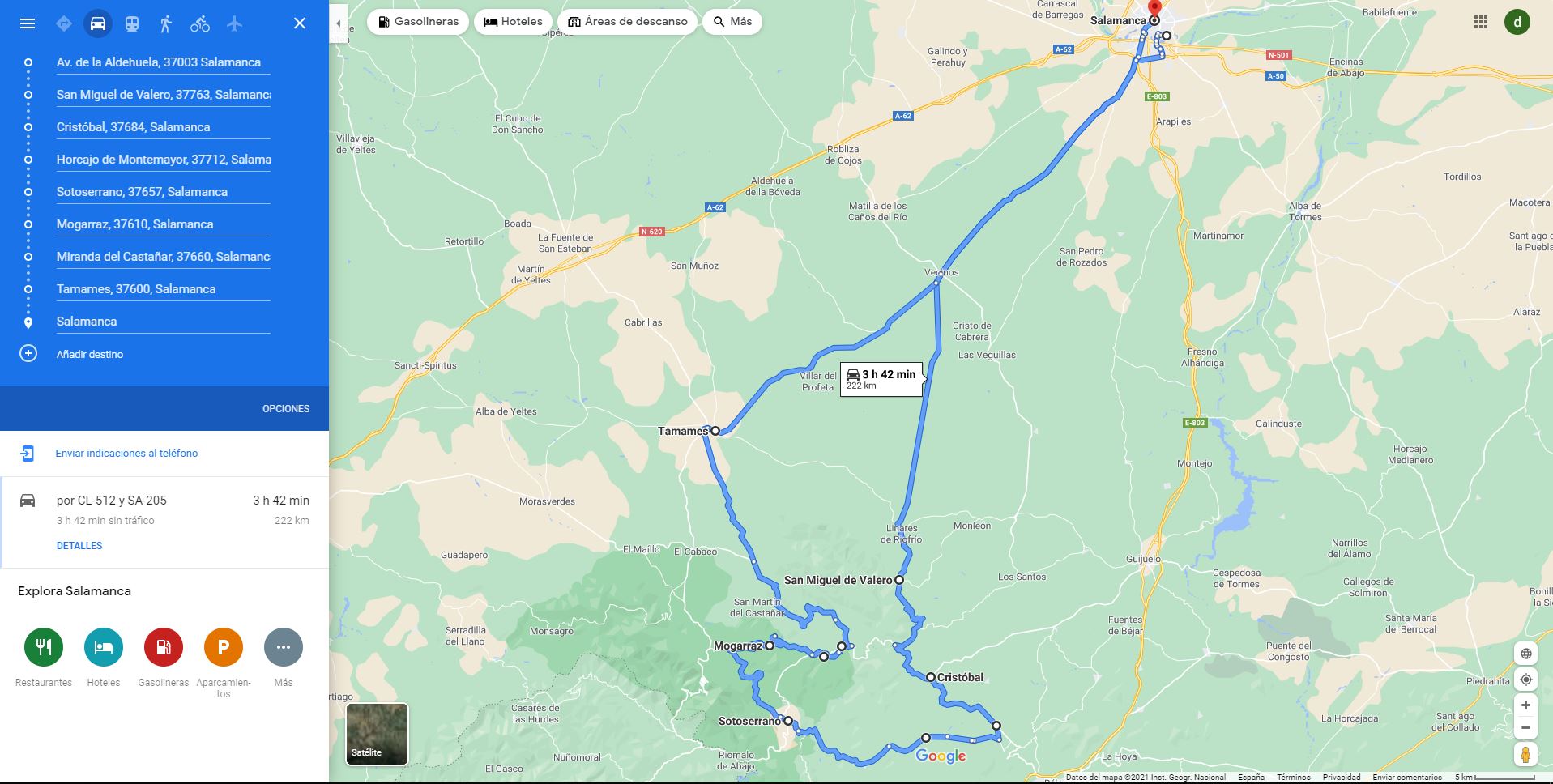1553x784 pixels.
Task: Open the Google apps grid
Action: 1481,22
